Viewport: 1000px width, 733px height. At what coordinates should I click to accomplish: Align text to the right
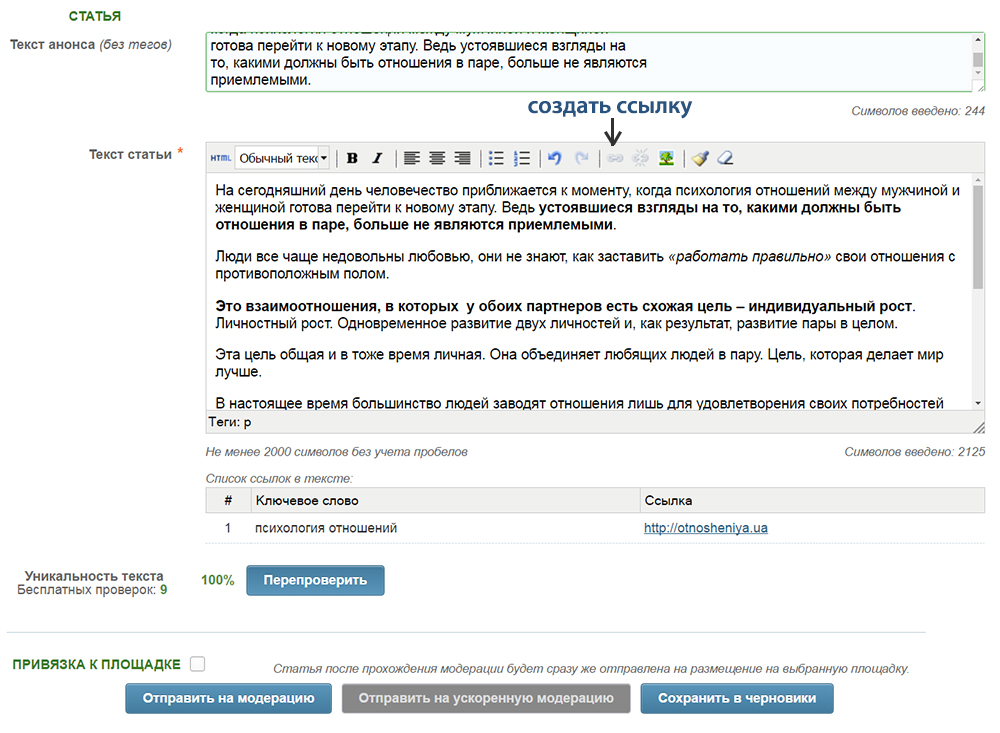(x=462, y=158)
